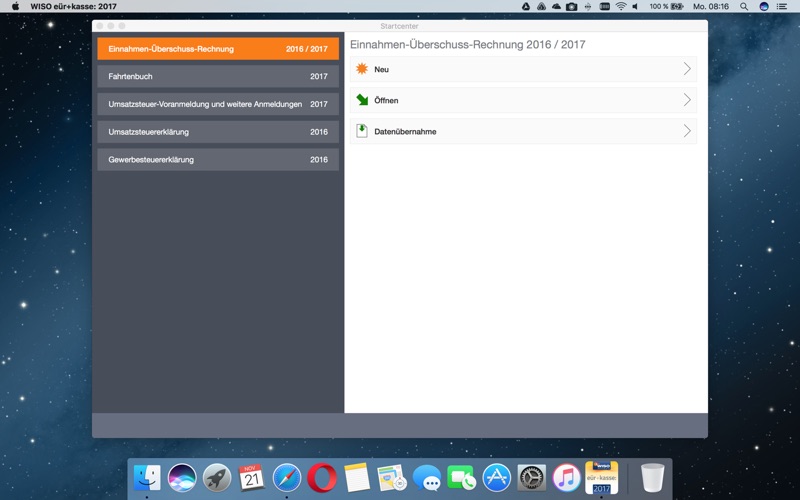Click the Datenübernahme document icon

click(362, 131)
